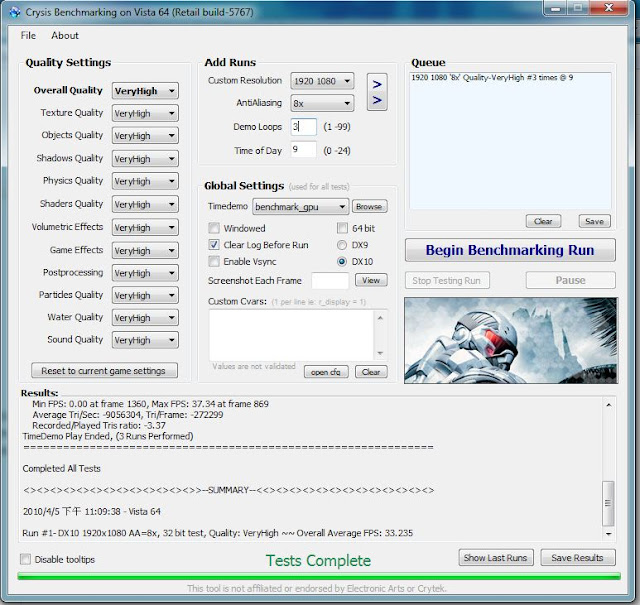Viewport: 640px width, 605px height.
Task: Open the File menu
Action: [28, 36]
